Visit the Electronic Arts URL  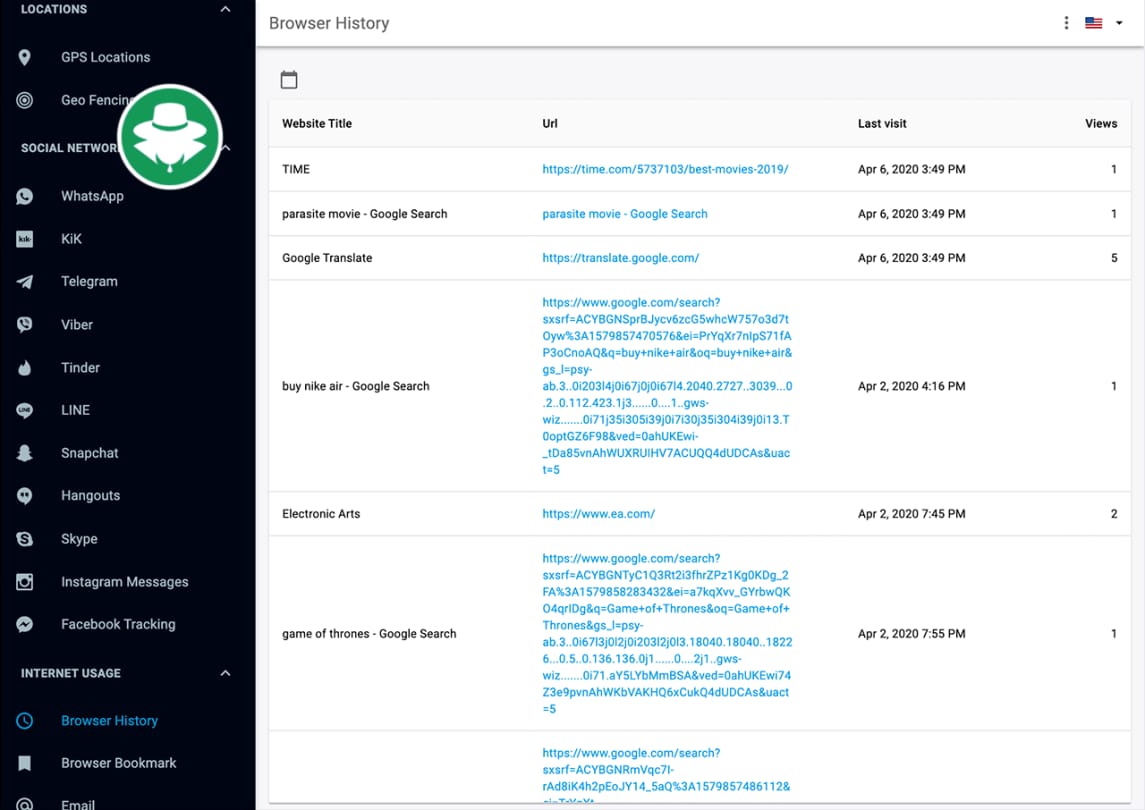598,513
